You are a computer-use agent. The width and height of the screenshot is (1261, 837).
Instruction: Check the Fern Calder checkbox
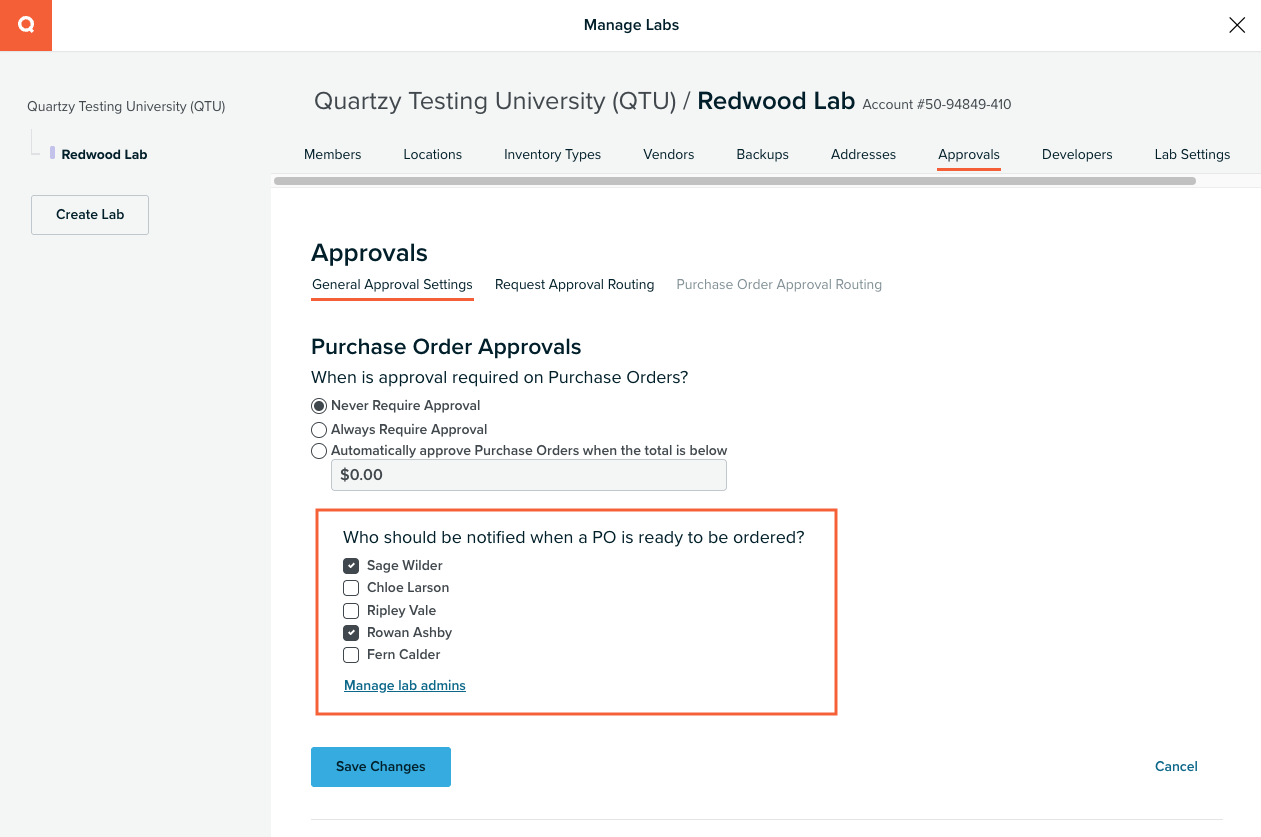click(x=351, y=655)
